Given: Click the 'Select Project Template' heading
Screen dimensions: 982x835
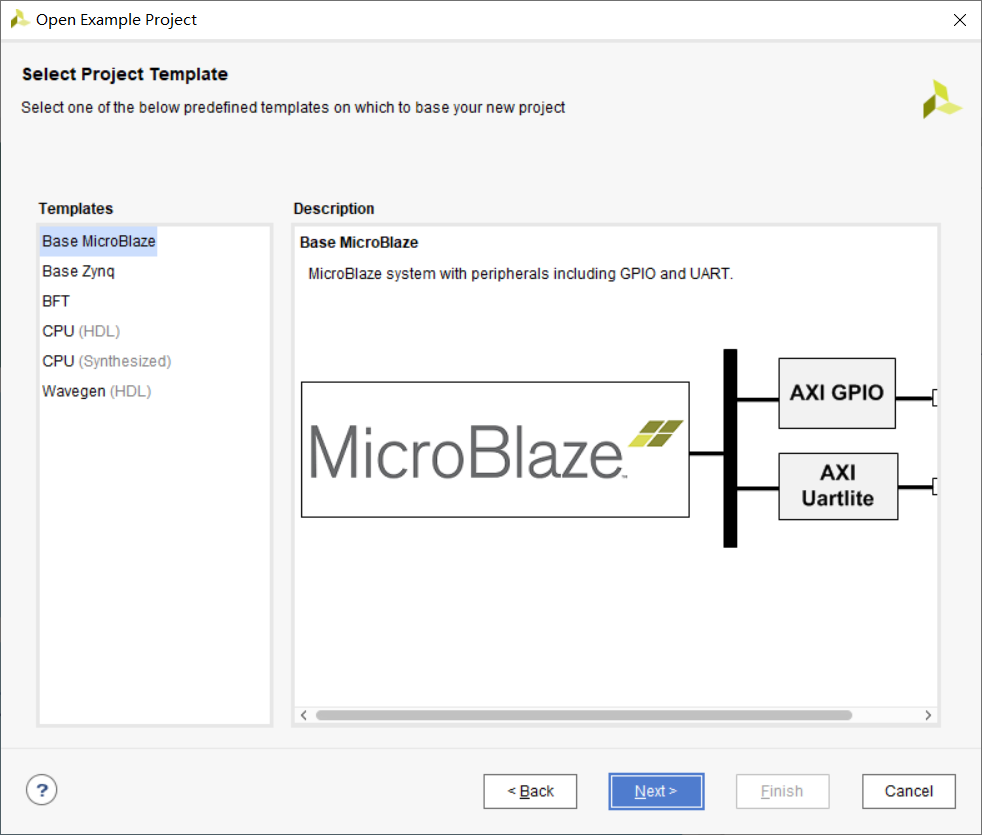Looking at the screenshot, I should pyautogui.click(x=125, y=74).
